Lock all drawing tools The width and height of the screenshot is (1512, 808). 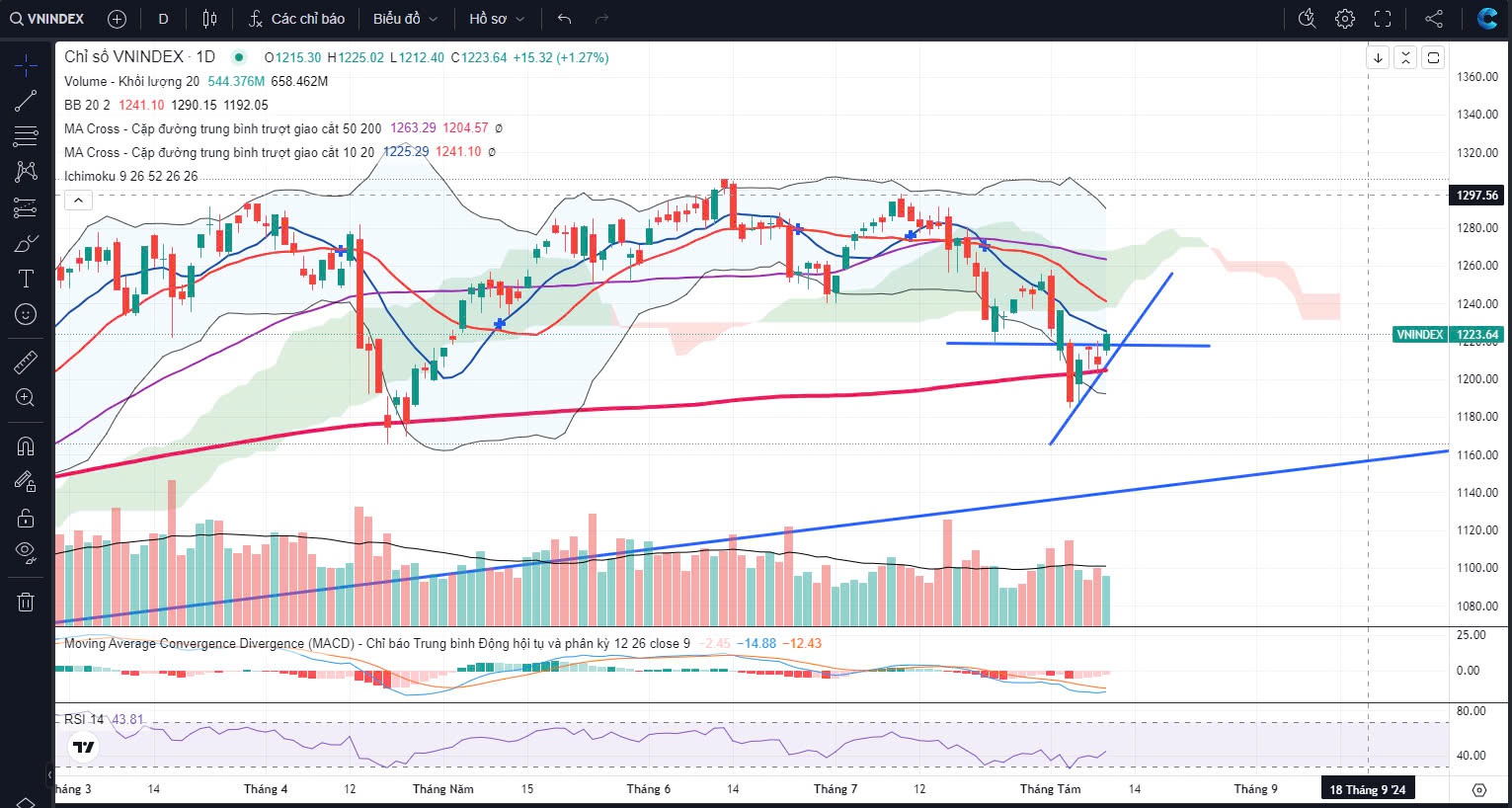pos(26,517)
